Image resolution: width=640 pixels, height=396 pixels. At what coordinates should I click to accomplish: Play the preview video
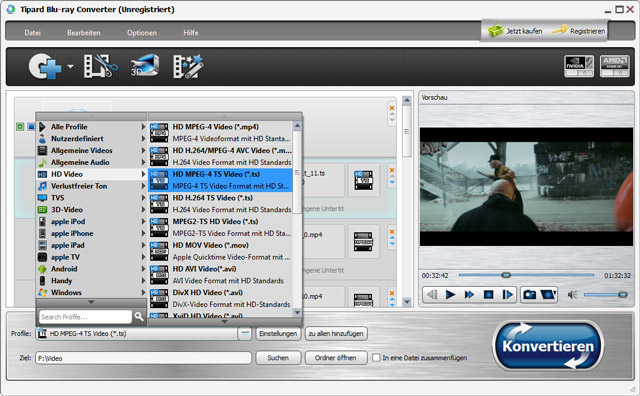coord(450,294)
